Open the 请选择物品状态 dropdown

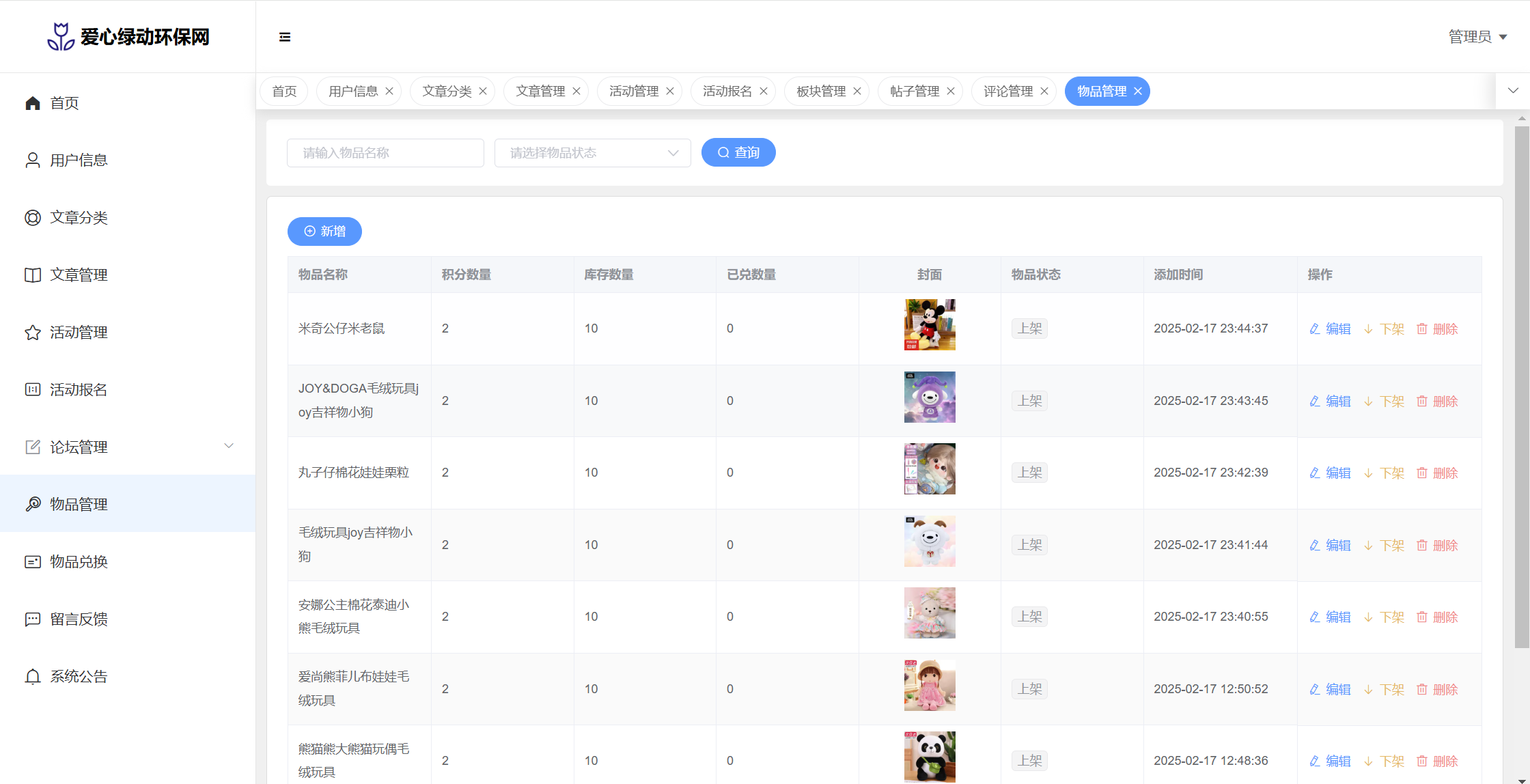click(592, 153)
